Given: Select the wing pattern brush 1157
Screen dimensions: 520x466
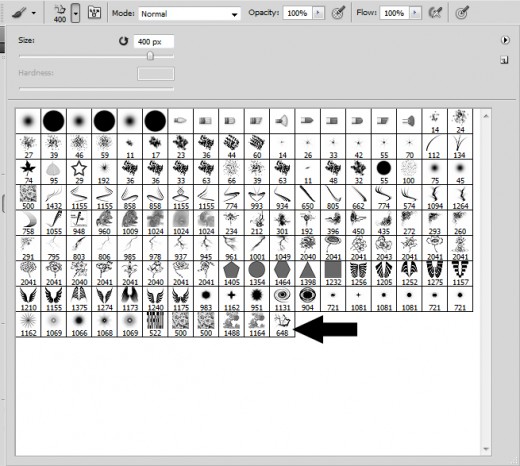Looking at the screenshot, I should tap(460, 274).
